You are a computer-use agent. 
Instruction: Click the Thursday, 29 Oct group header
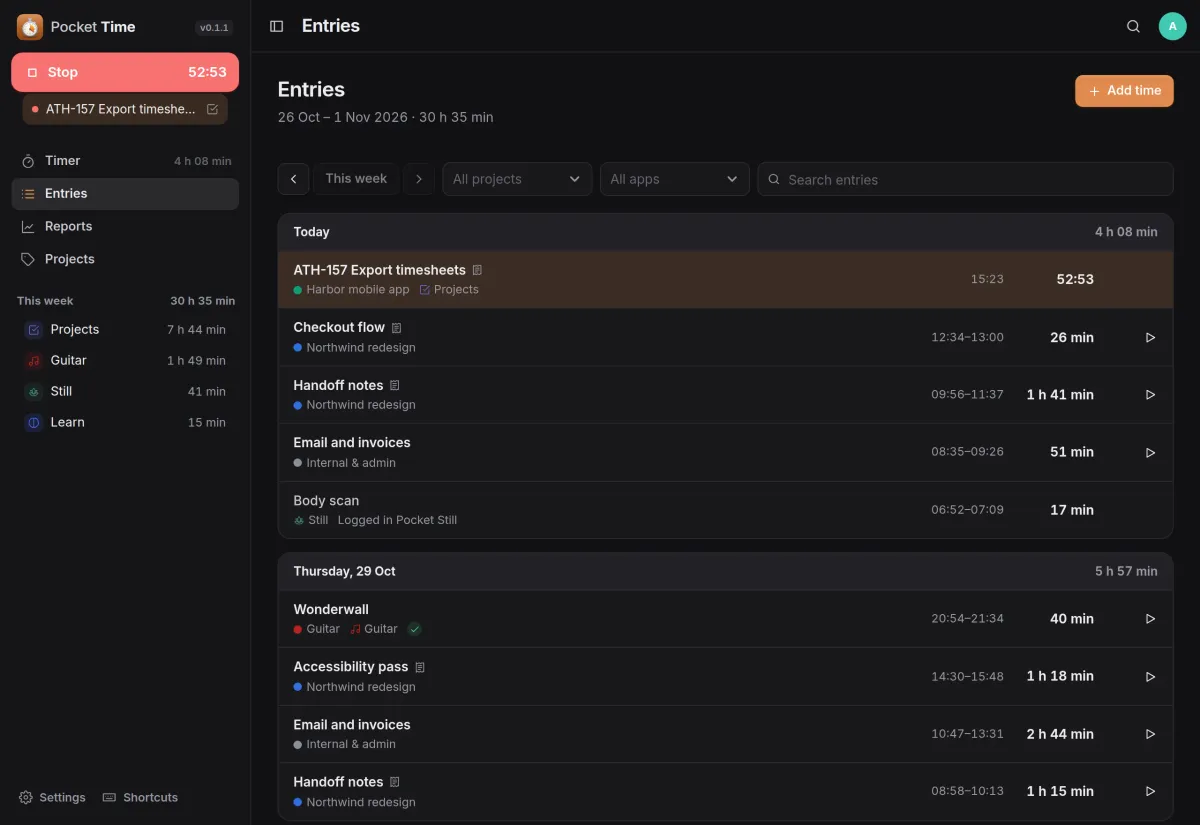(725, 572)
